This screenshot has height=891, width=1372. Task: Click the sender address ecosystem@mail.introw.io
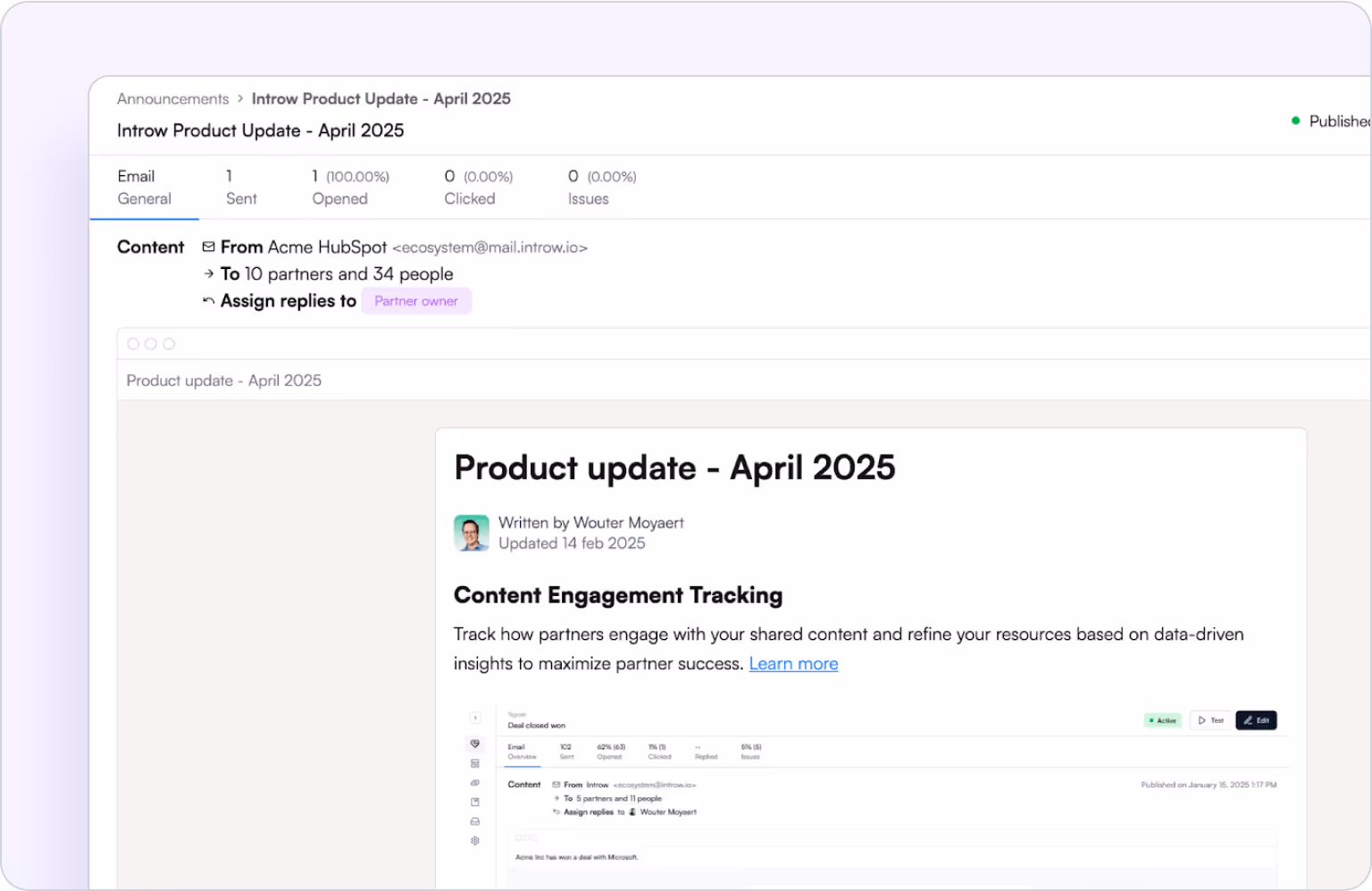(x=489, y=248)
